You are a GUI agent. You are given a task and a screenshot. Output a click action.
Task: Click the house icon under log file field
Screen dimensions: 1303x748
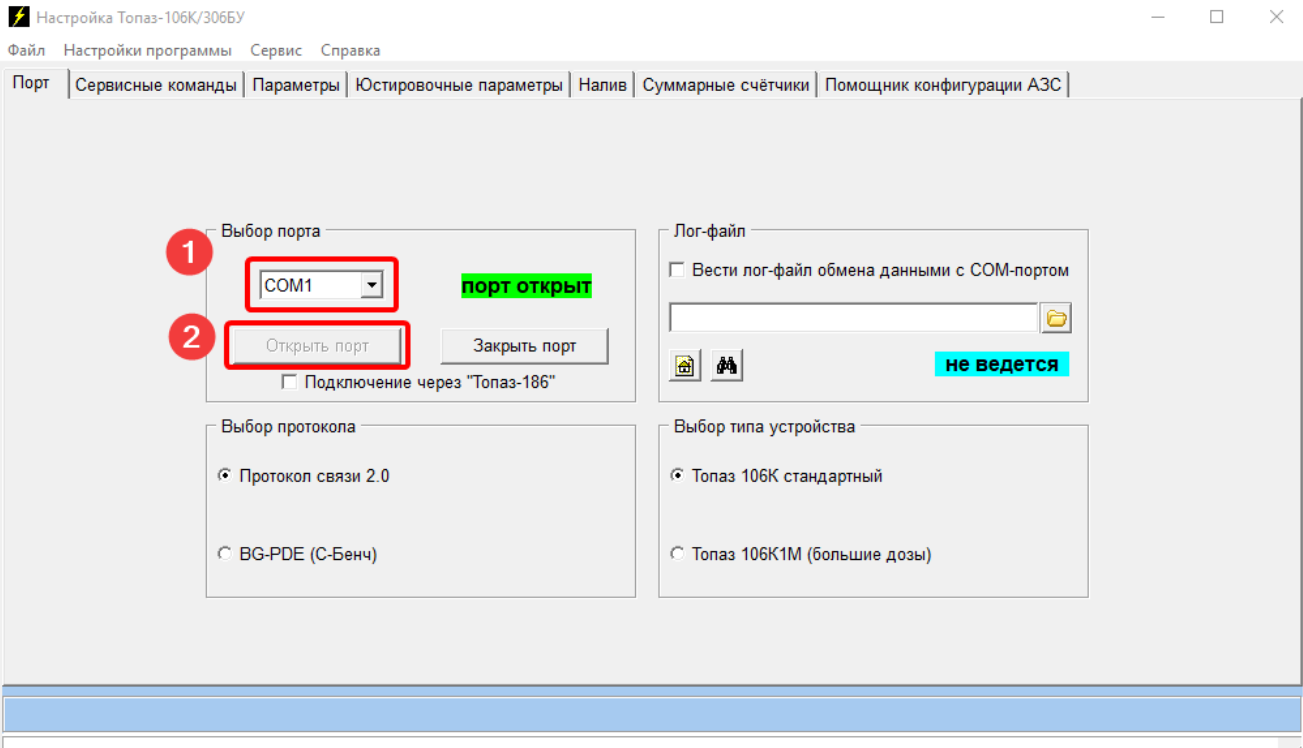685,366
